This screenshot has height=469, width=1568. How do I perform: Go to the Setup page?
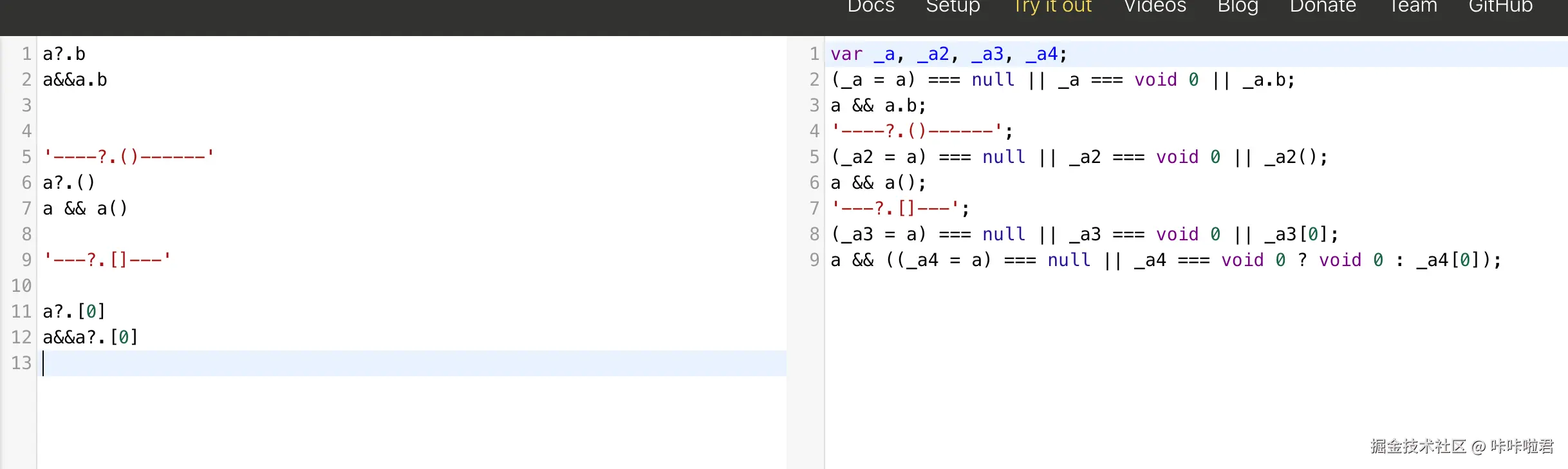953,6
